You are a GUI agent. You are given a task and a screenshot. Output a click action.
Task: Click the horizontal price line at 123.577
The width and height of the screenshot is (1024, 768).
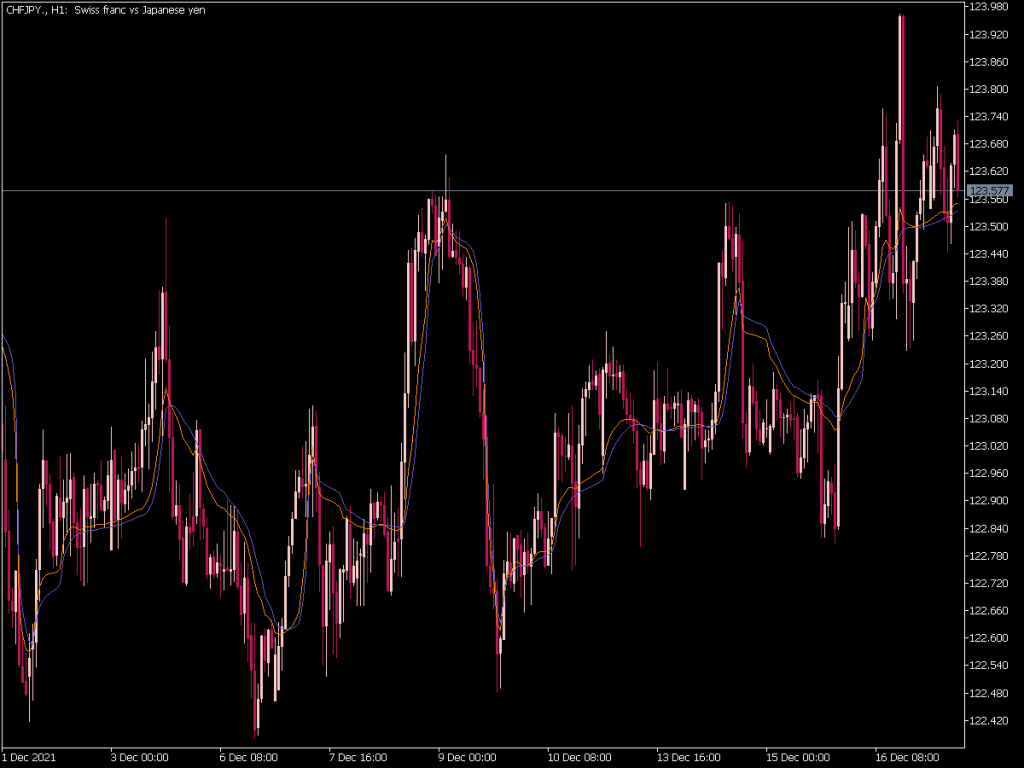500,187
